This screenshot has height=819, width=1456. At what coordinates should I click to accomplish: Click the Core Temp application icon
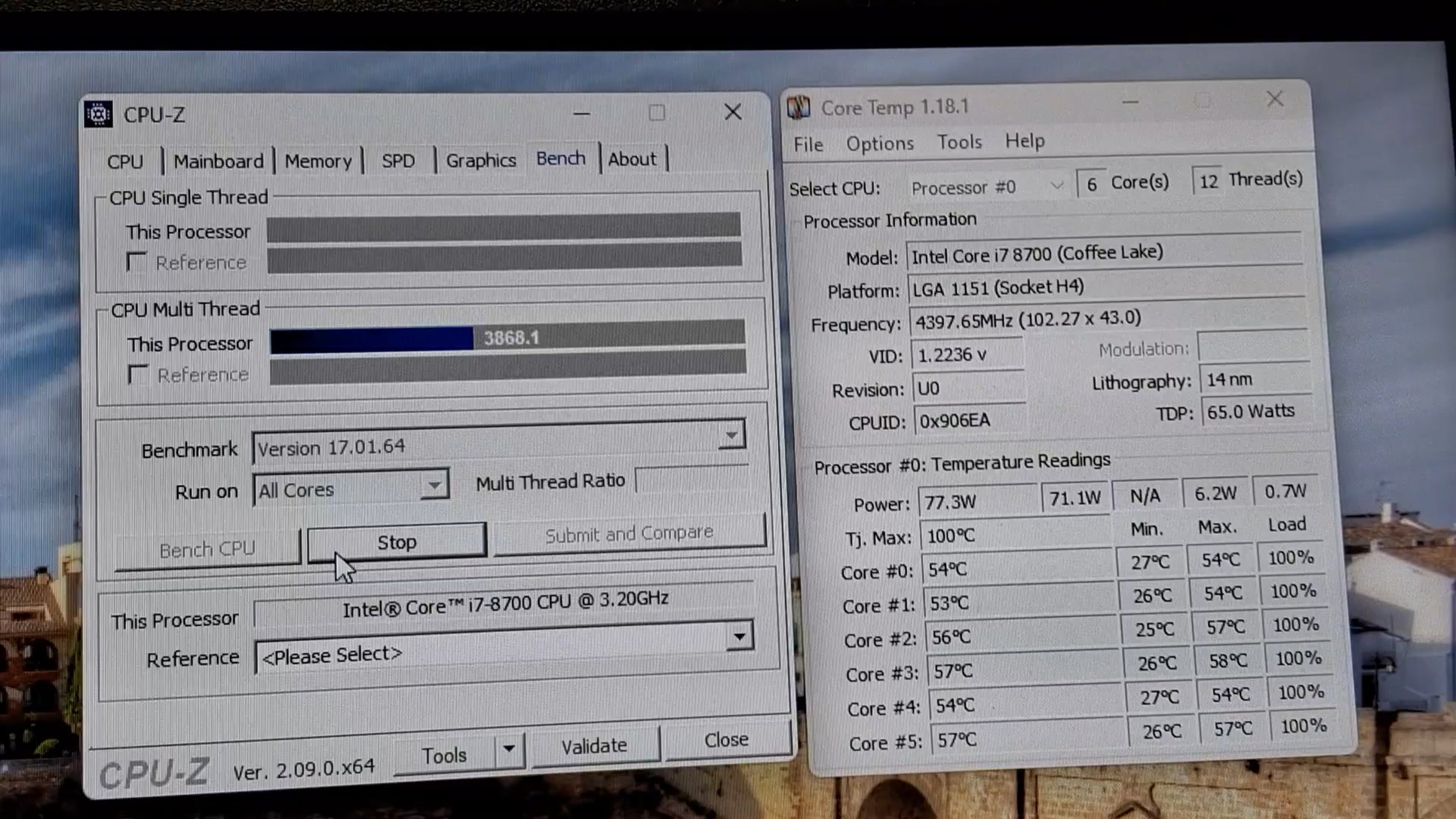click(x=799, y=106)
